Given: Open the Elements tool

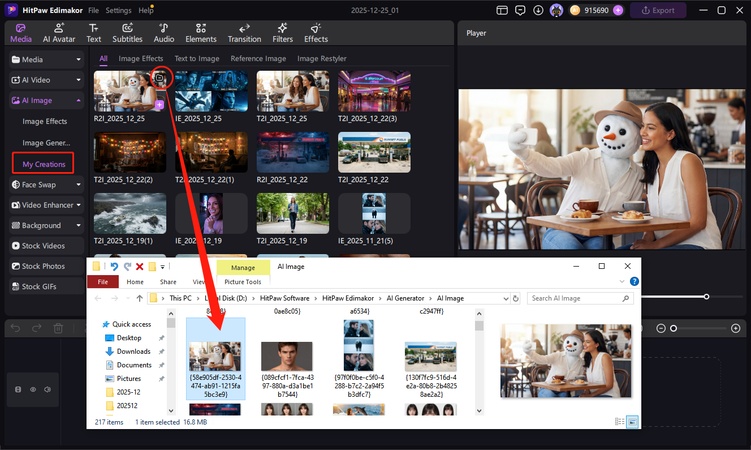Looking at the screenshot, I should point(200,32).
